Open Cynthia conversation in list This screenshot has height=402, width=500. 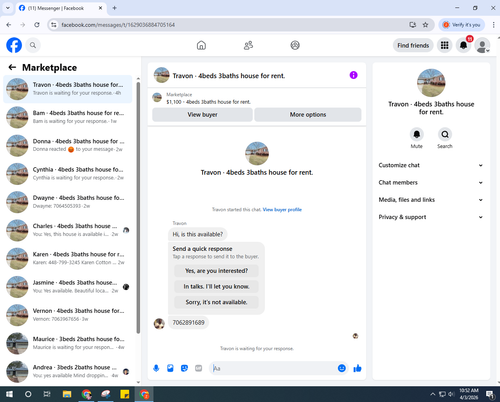(x=68, y=174)
